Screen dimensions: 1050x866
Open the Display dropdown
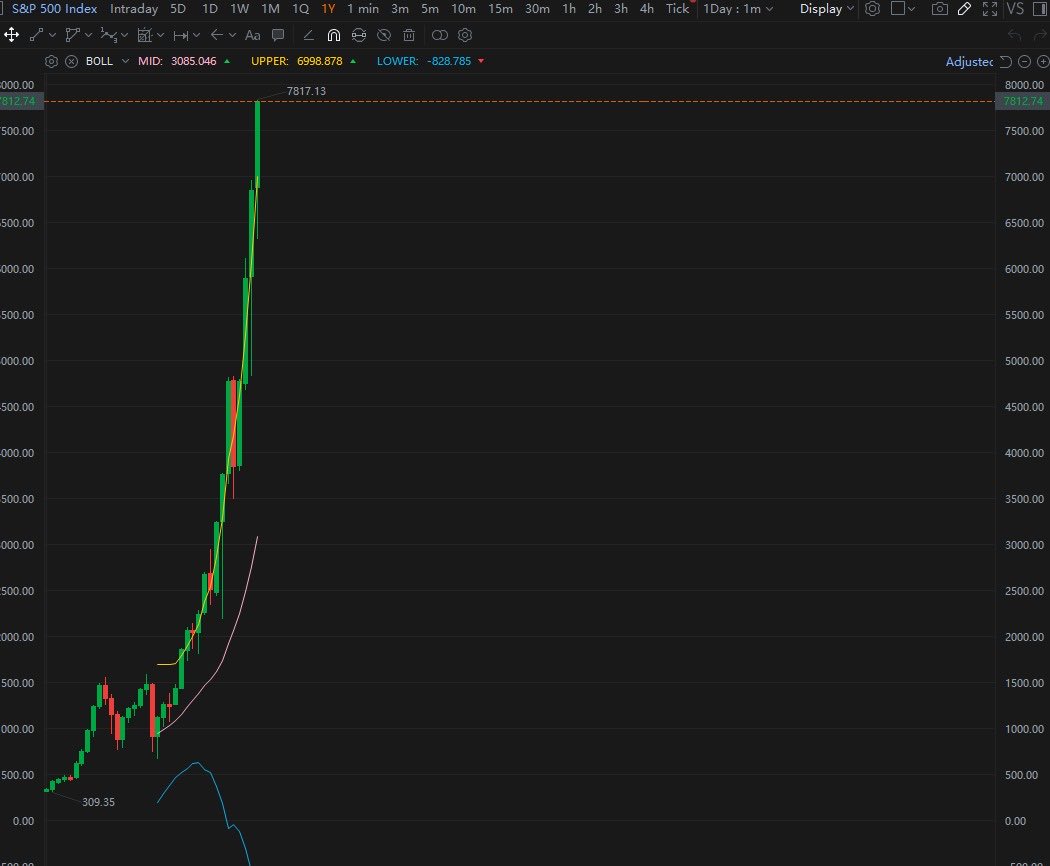827,9
